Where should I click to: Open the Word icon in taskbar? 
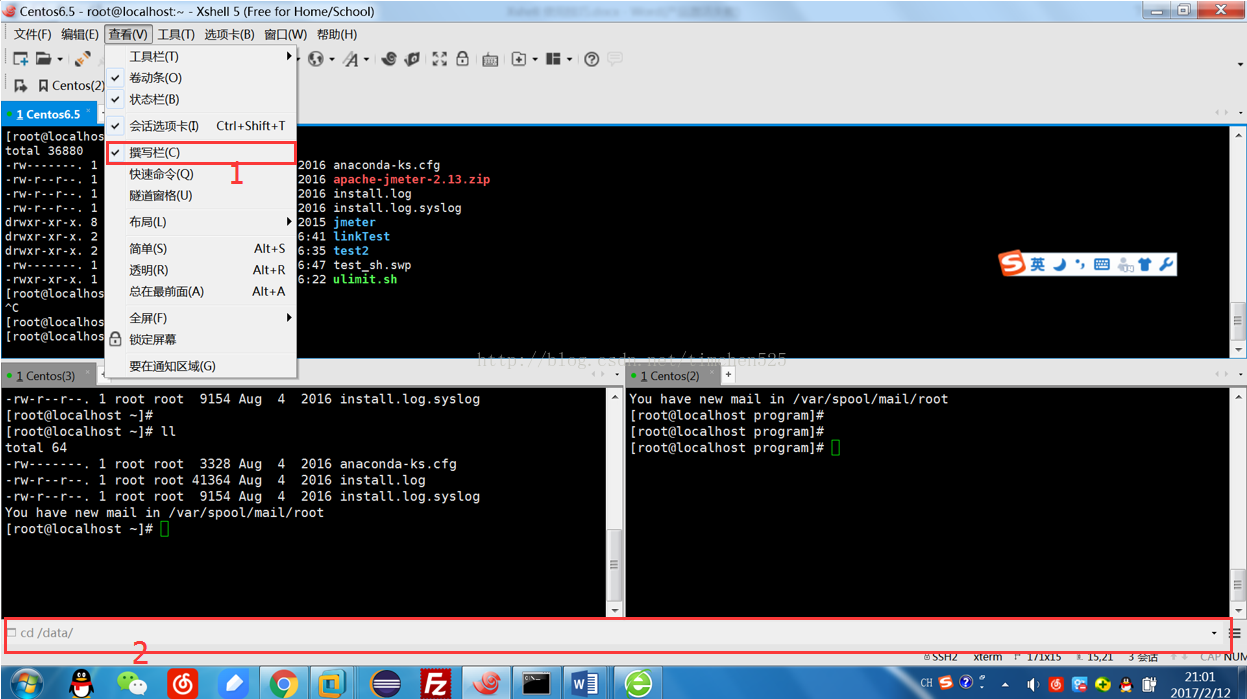(586, 684)
